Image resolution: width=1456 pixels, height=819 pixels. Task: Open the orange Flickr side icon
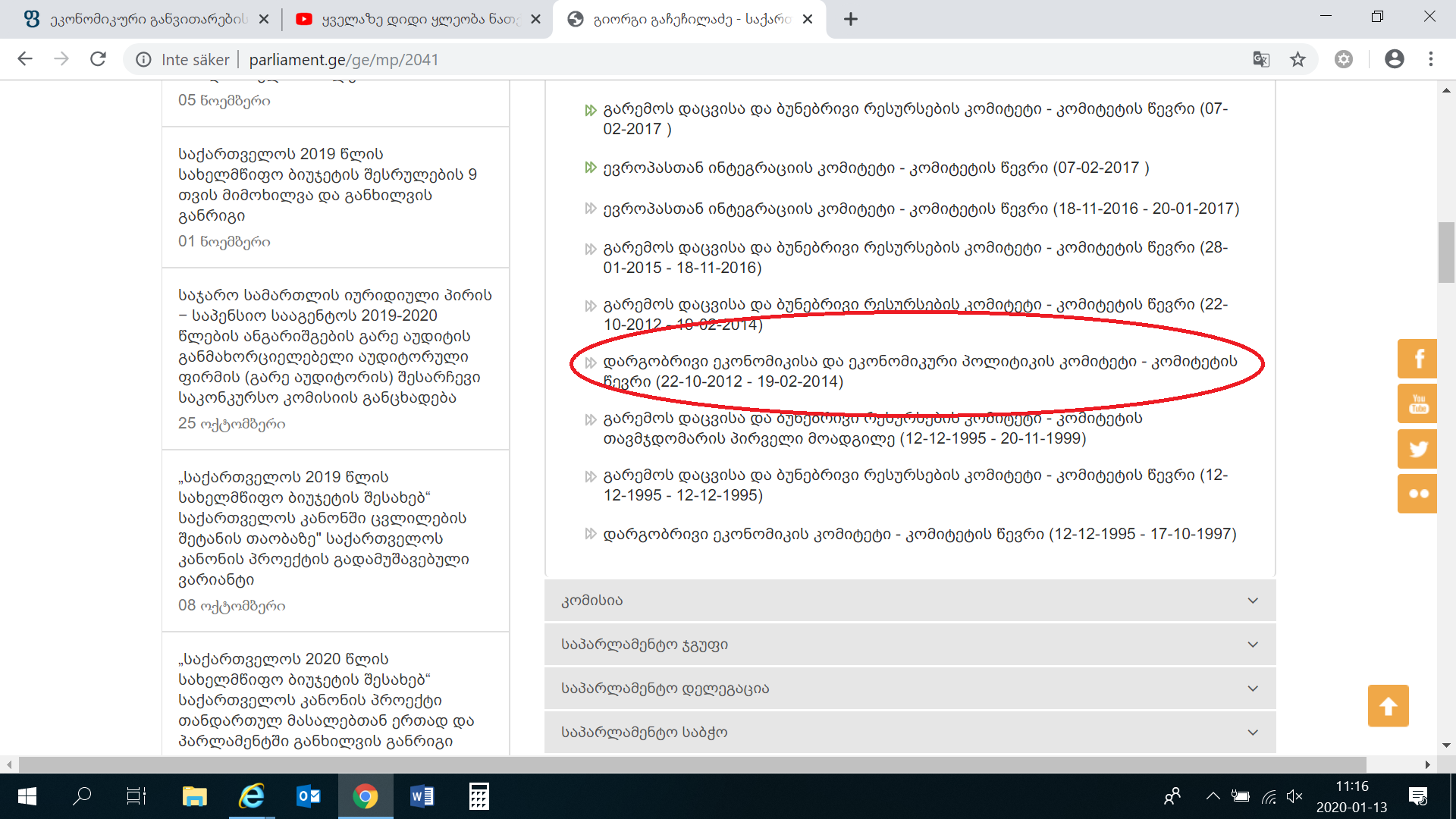(x=1417, y=494)
